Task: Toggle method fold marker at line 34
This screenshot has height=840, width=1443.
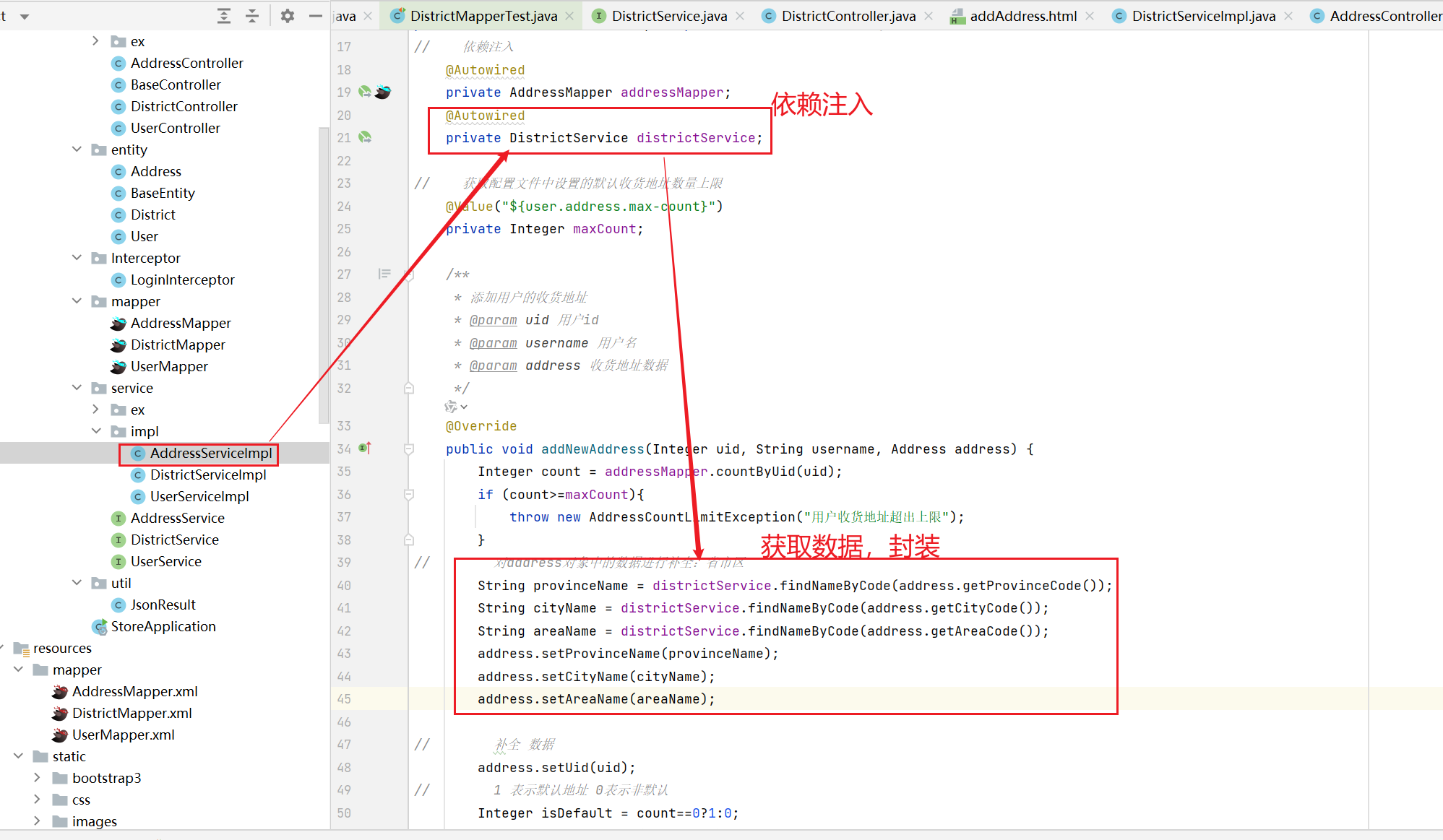Action: 409,449
